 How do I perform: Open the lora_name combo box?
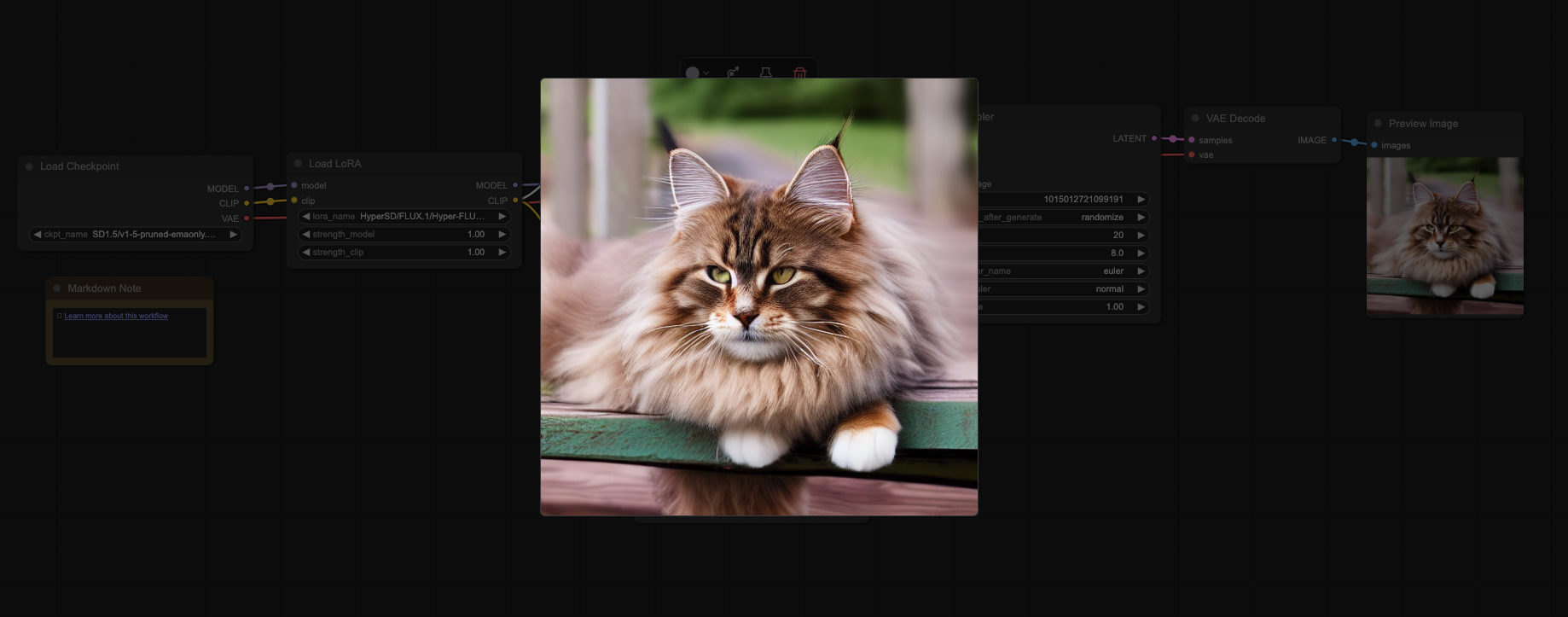404,217
